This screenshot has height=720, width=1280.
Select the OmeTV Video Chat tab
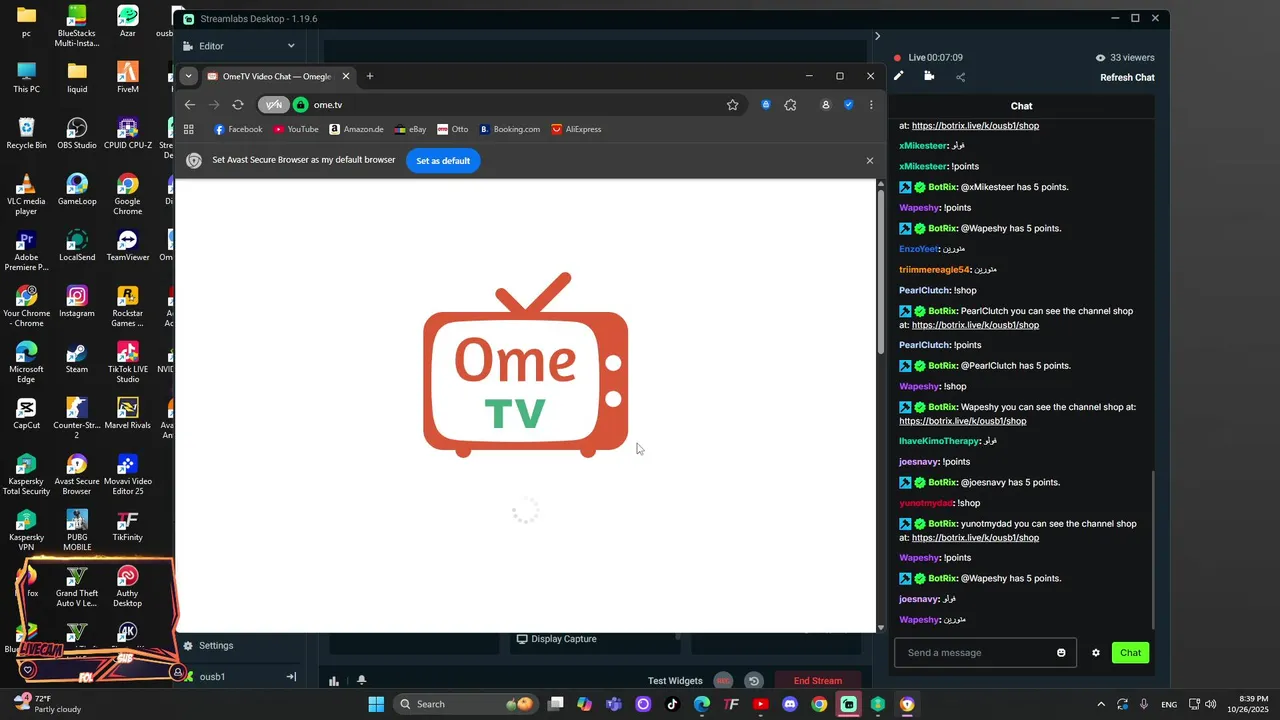(x=278, y=76)
